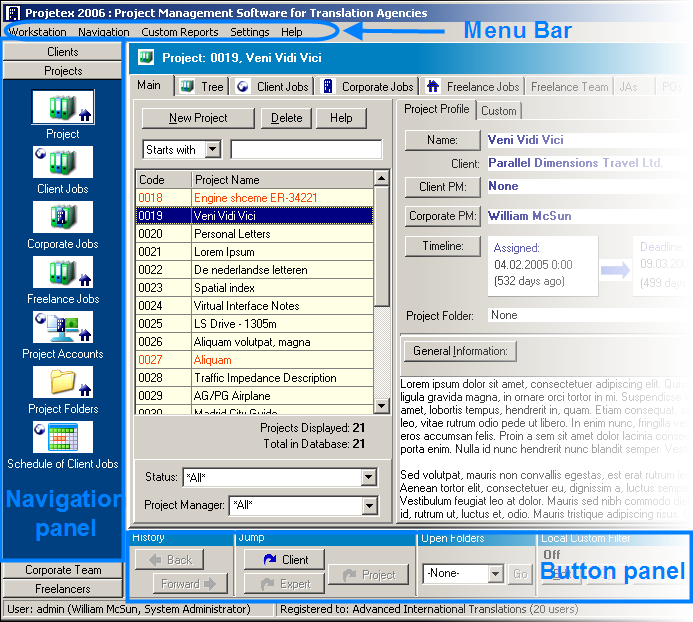Open the Client Jobs navigation icon
The height and width of the screenshot is (622, 693).
point(63,162)
